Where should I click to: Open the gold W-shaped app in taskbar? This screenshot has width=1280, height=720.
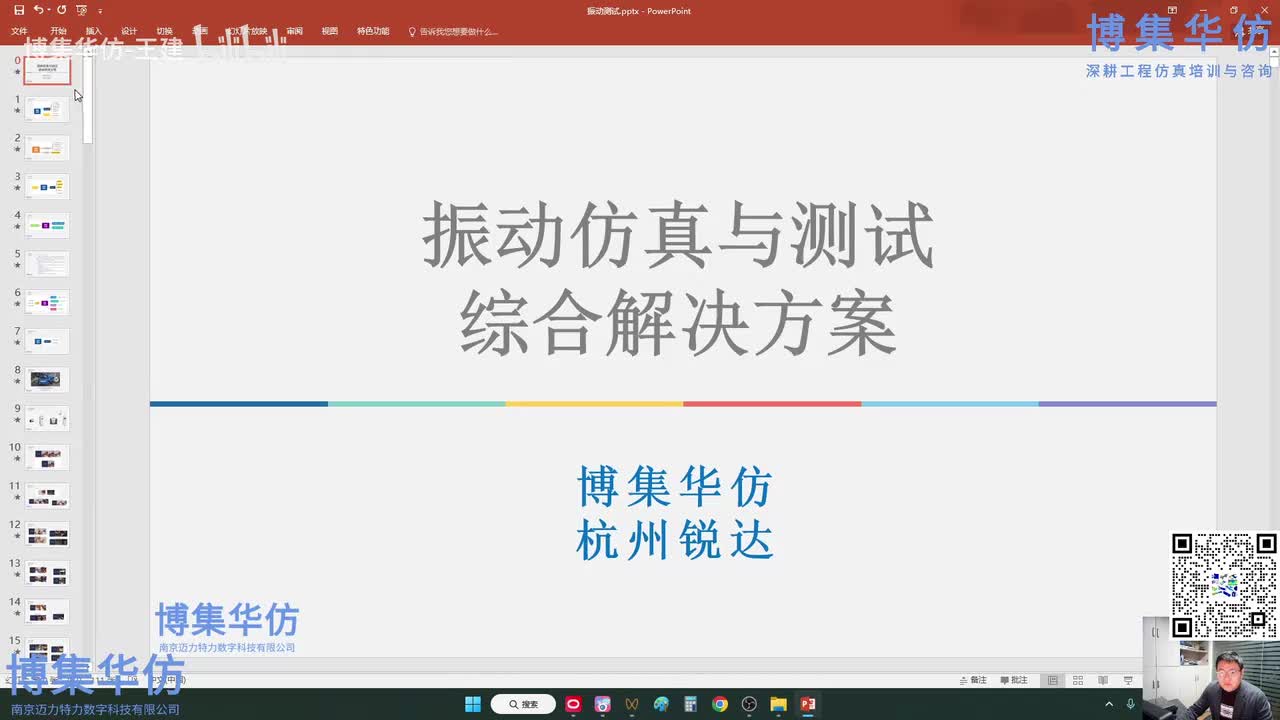[x=632, y=704]
